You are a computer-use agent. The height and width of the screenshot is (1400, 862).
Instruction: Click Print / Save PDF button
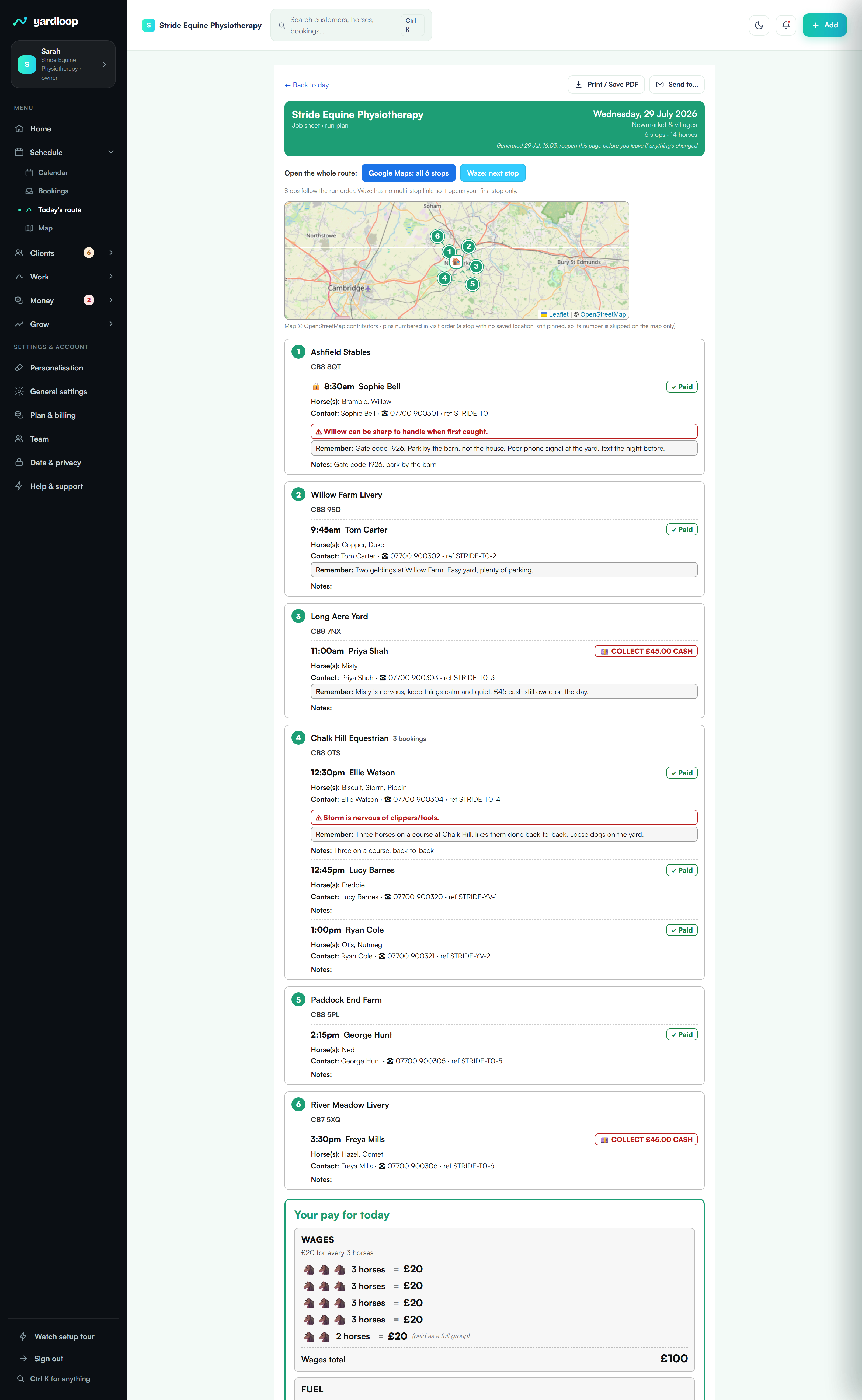(606, 84)
